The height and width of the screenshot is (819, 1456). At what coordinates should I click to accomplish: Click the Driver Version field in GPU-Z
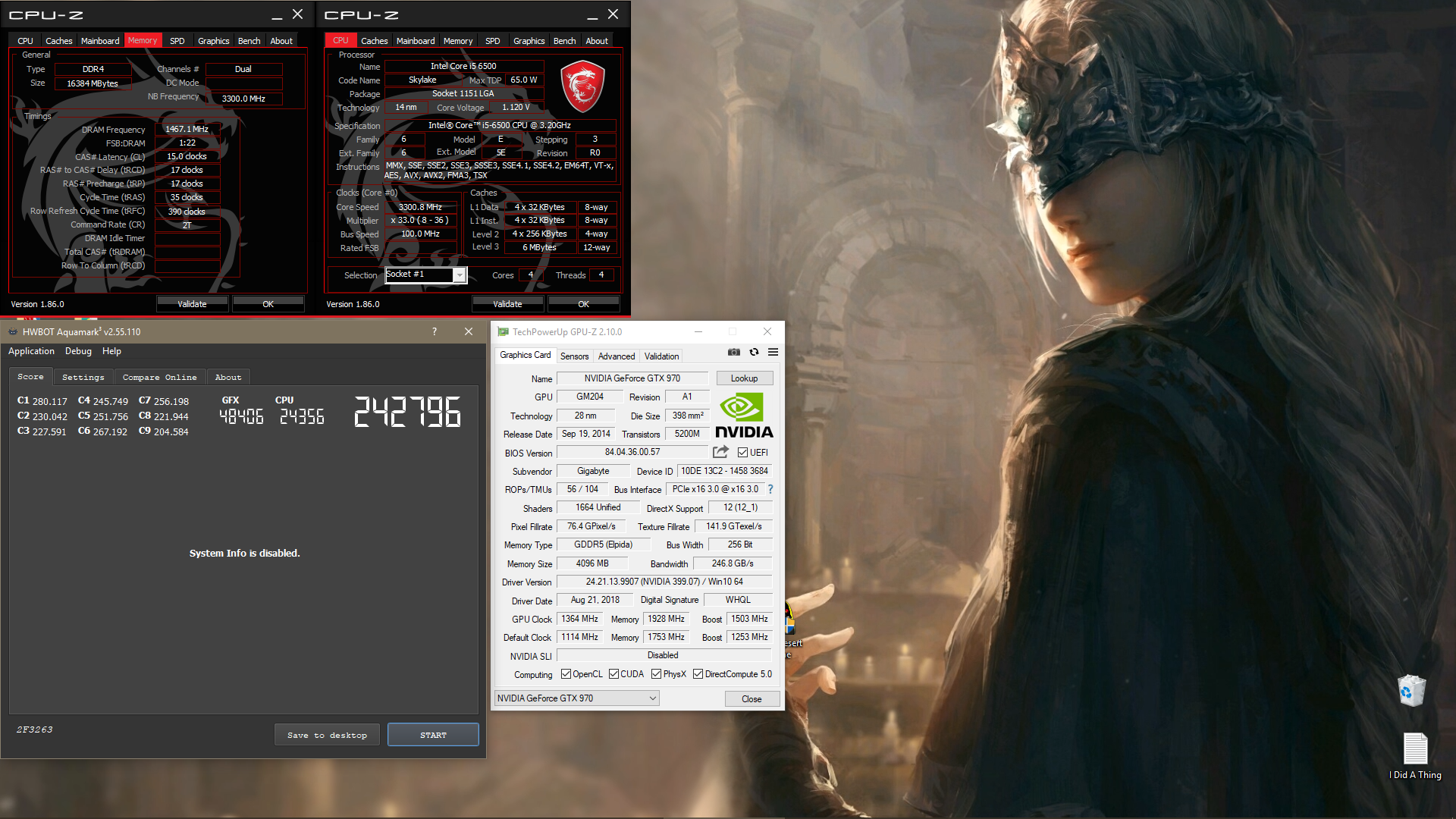pos(664,582)
